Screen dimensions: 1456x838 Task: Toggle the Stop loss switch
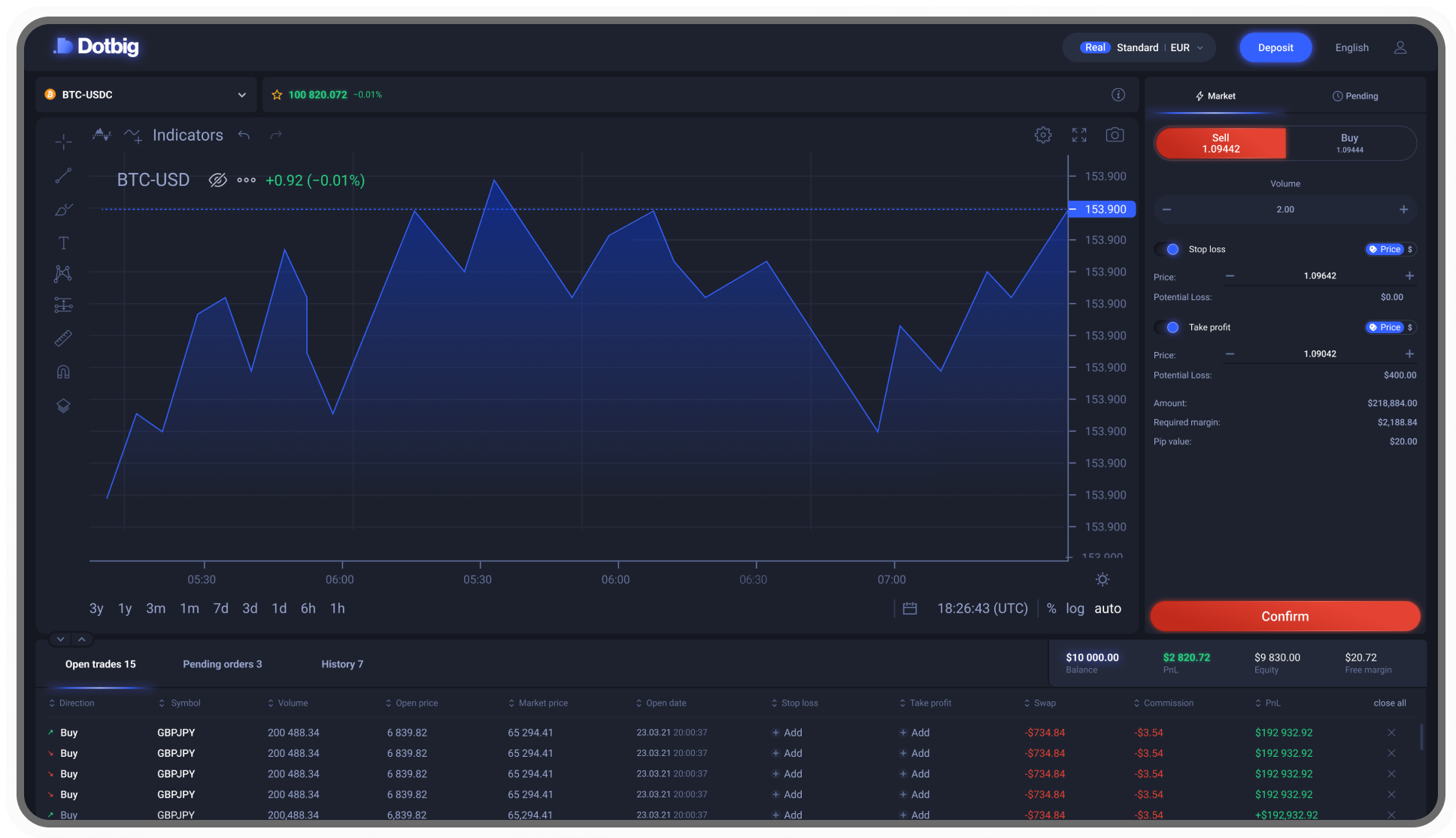pyautogui.click(x=1168, y=249)
